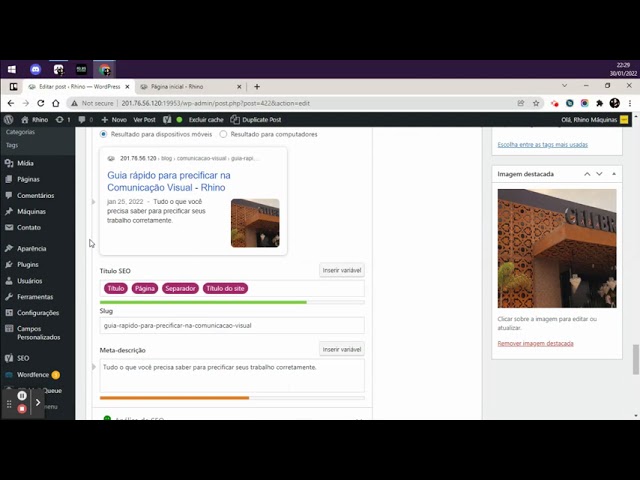
Task: Switch to Página inicial - Rhino tab
Action: 189,87
